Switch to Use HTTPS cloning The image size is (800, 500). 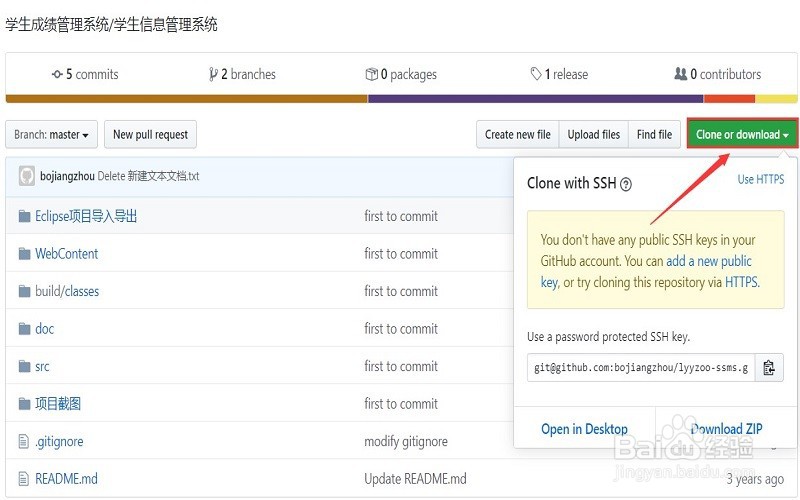point(761,180)
